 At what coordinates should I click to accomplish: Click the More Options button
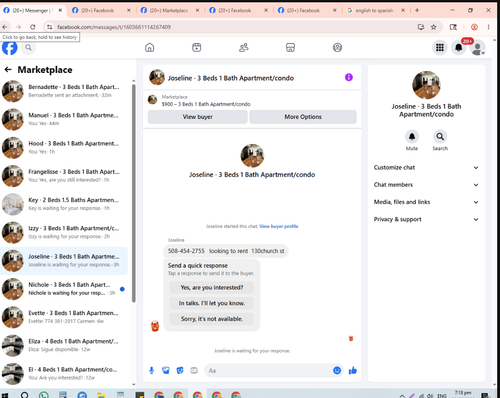point(303,117)
